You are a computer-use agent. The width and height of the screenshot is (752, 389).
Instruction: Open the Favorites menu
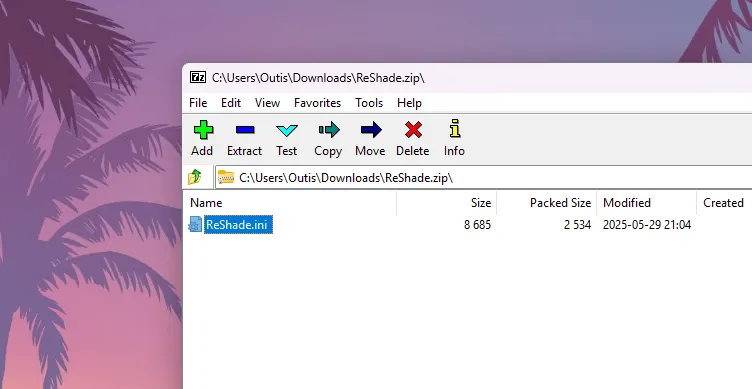point(317,103)
